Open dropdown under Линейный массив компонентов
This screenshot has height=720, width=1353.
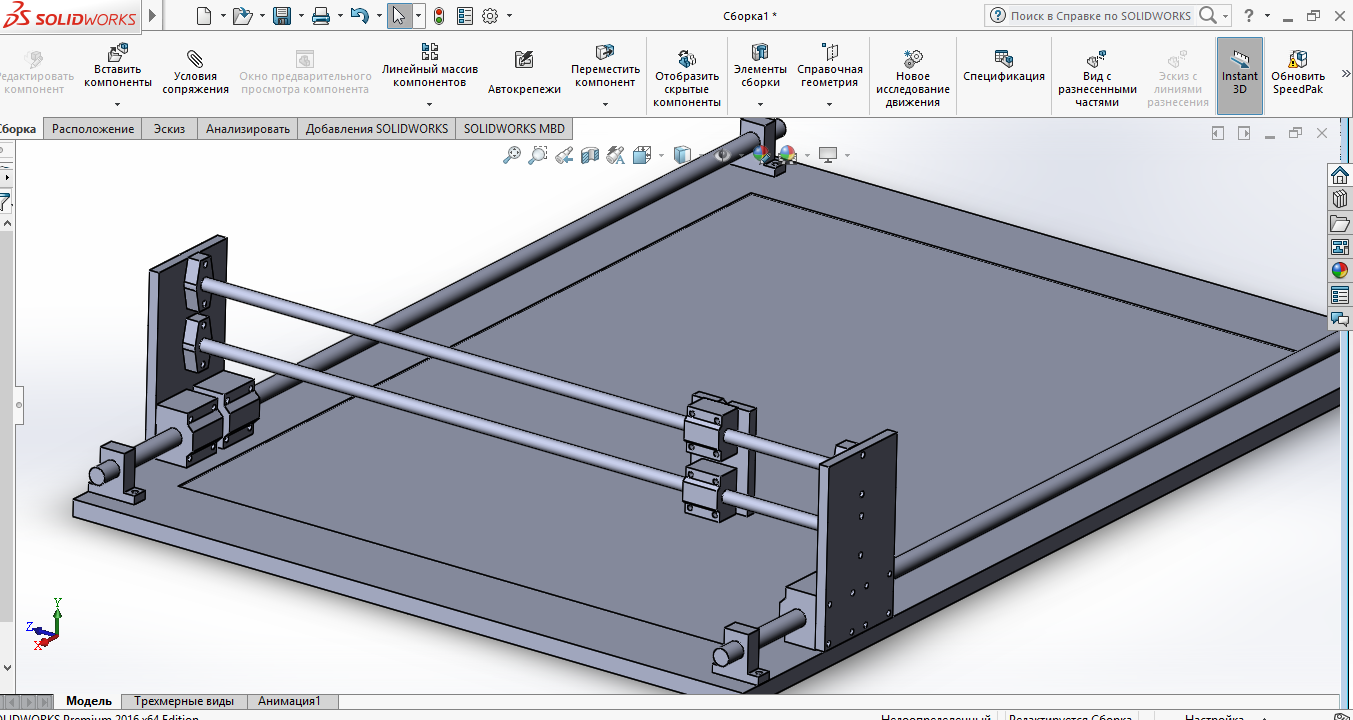tap(430, 104)
